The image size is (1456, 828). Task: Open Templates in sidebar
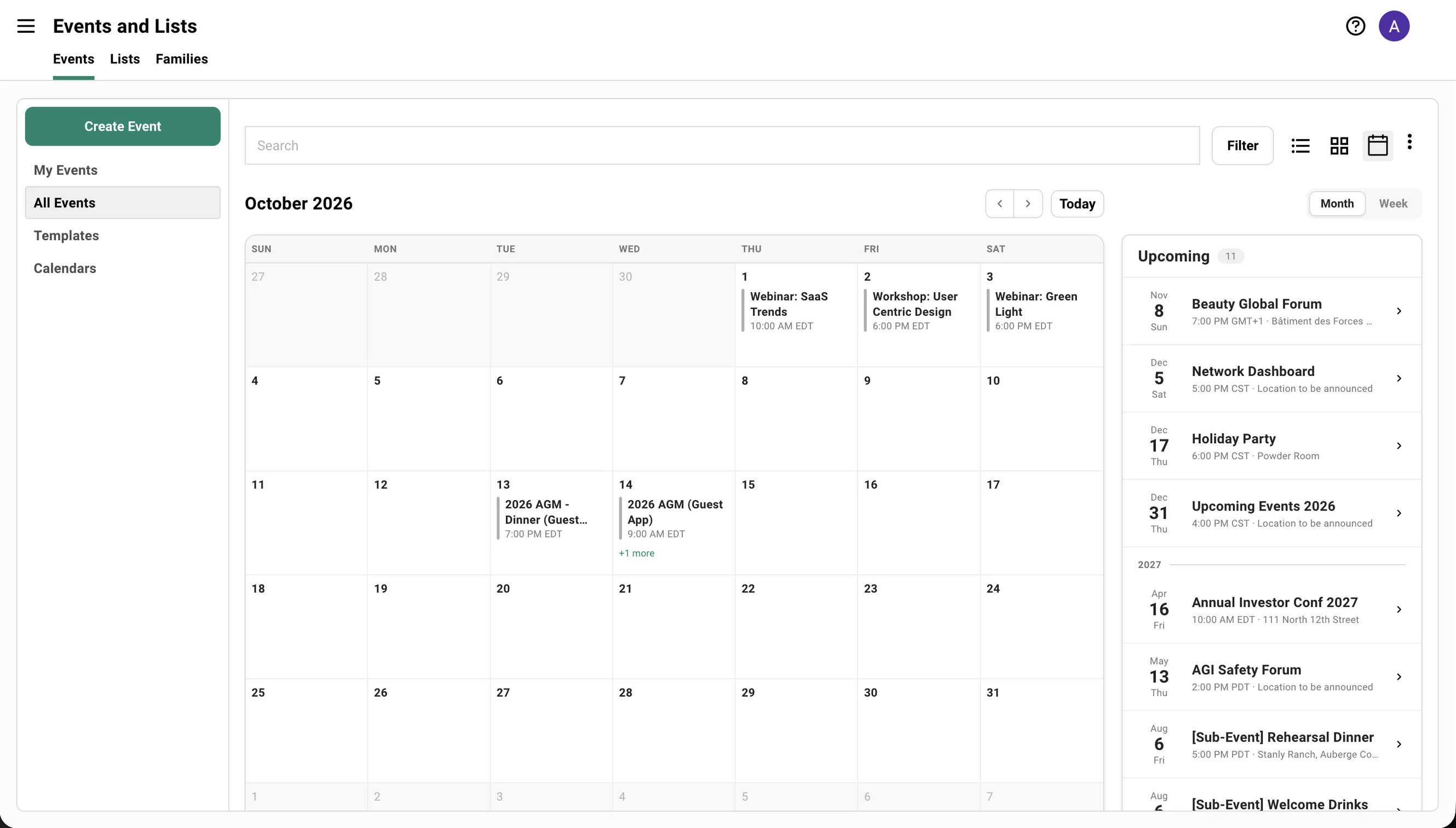click(x=123, y=235)
